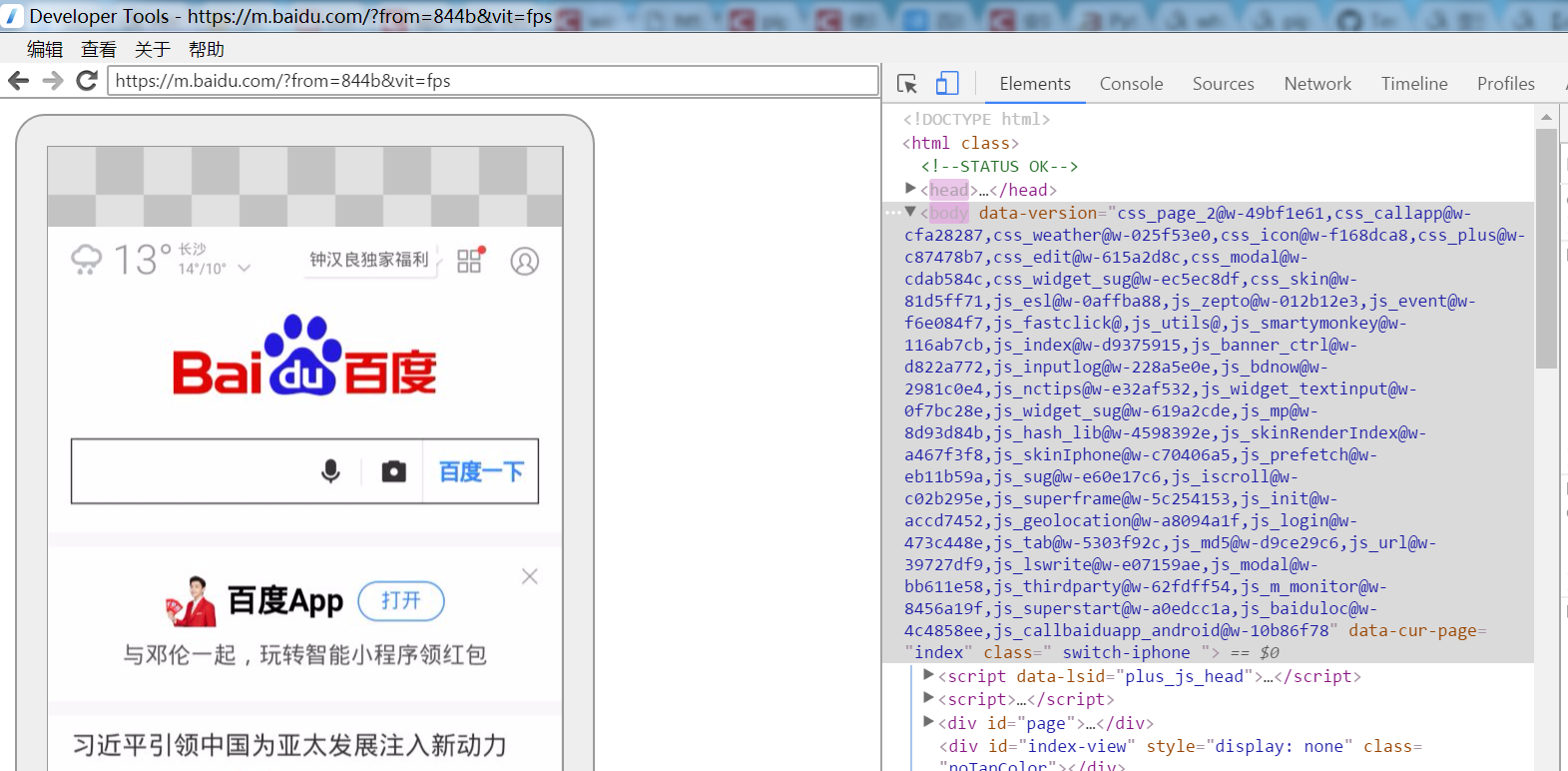The height and width of the screenshot is (771, 1568).
Task: Switch to the Network tab
Action: coord(1317,84)
